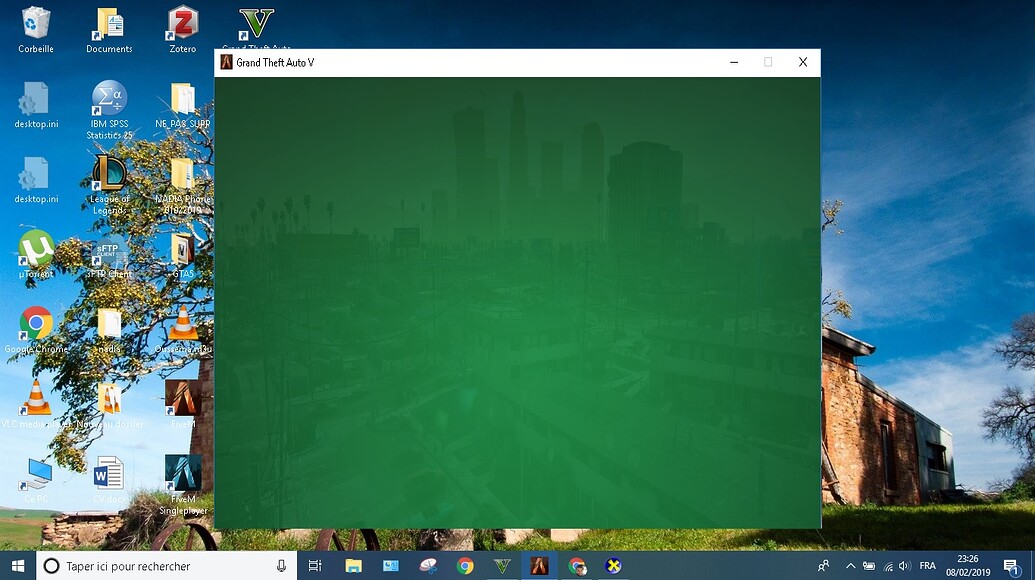Open Google Chrome from the taskbar
The image size is (1035, 580).
click(465, 565)
